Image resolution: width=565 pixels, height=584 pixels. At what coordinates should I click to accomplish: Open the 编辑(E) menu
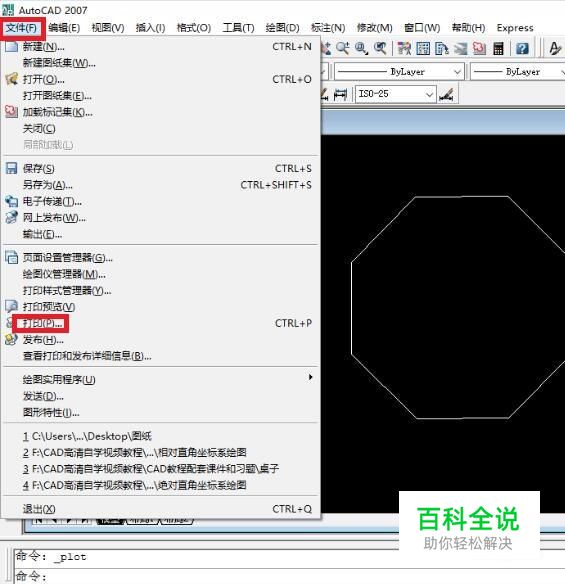64,28
